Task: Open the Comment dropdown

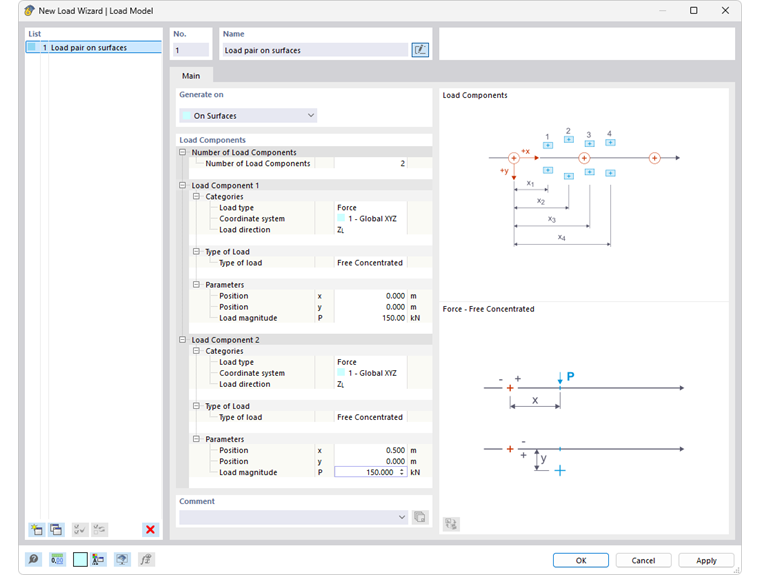Action: (x=293, y=517)
